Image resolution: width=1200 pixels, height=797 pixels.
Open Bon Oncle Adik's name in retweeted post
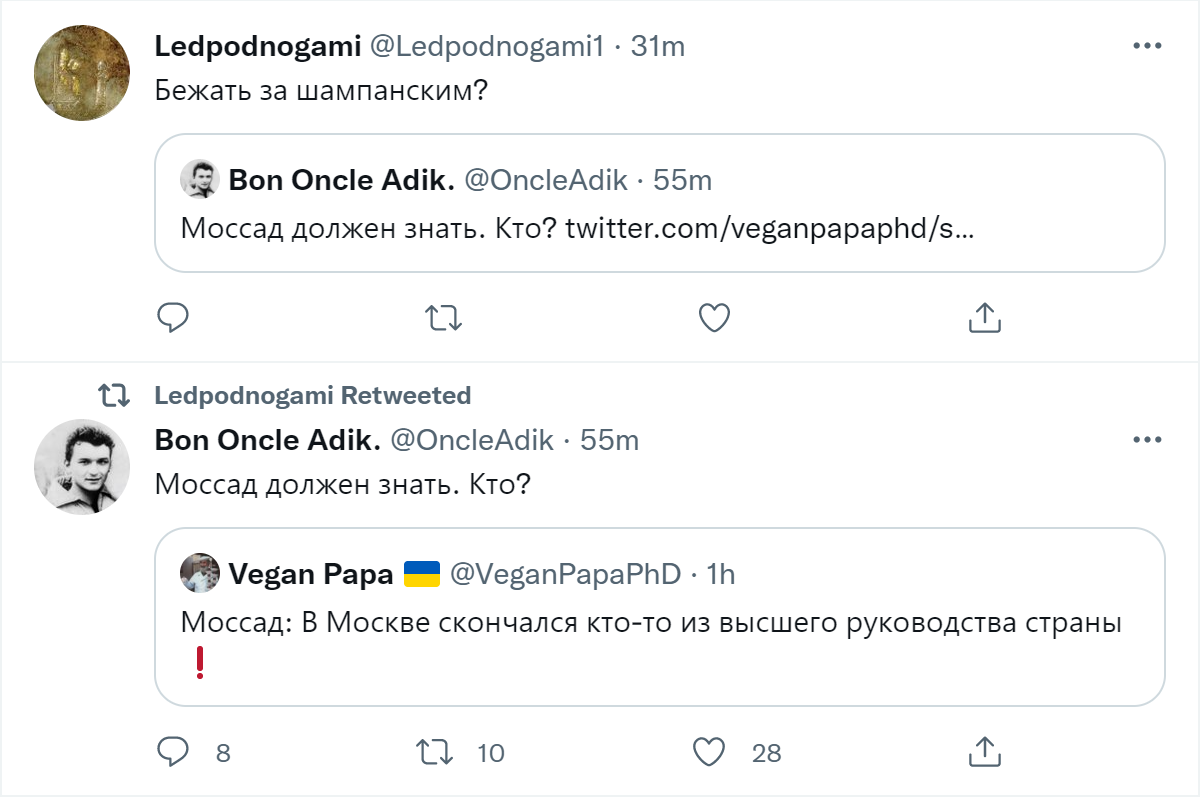[x=267, y=440]
